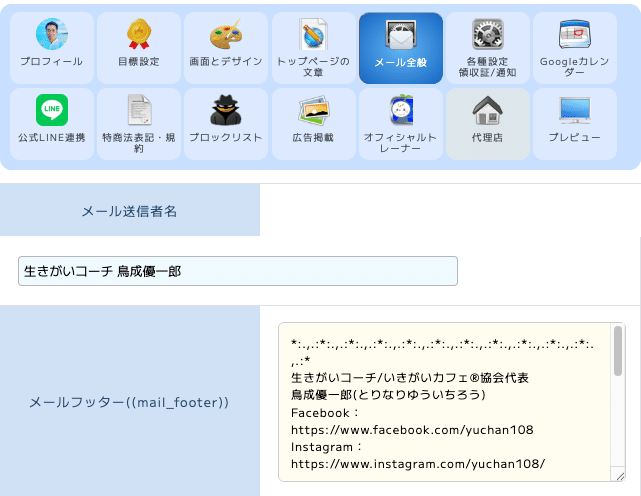This screenshot has height=496, width=641.
Task: Open 画面とデザイン paint palette icon
Action: click(x=226, y=34)
